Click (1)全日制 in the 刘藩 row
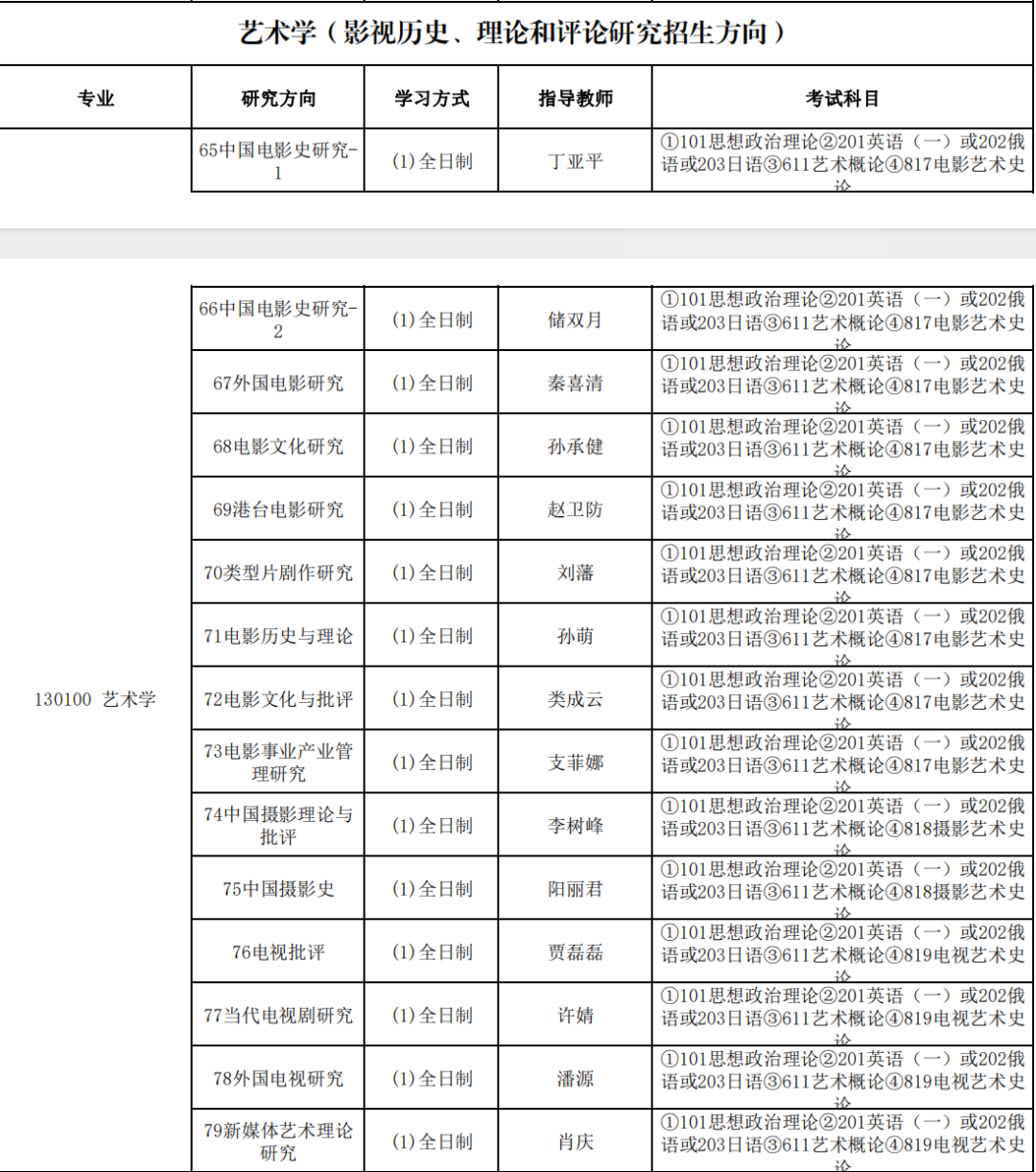This screenshot has height=1172, width=1036. (x=432, y=573)
